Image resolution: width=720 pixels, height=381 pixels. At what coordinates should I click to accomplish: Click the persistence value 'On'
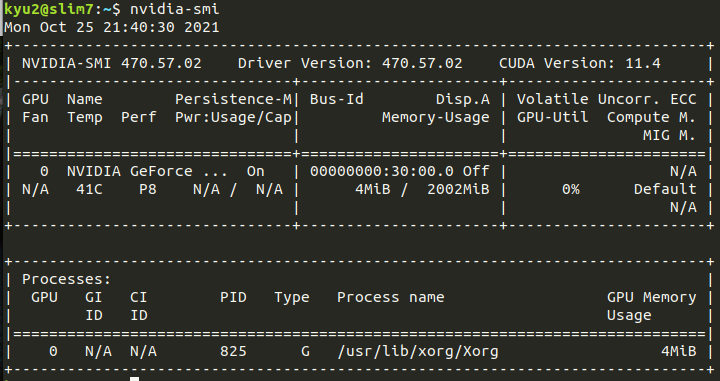tap(255, 171)
